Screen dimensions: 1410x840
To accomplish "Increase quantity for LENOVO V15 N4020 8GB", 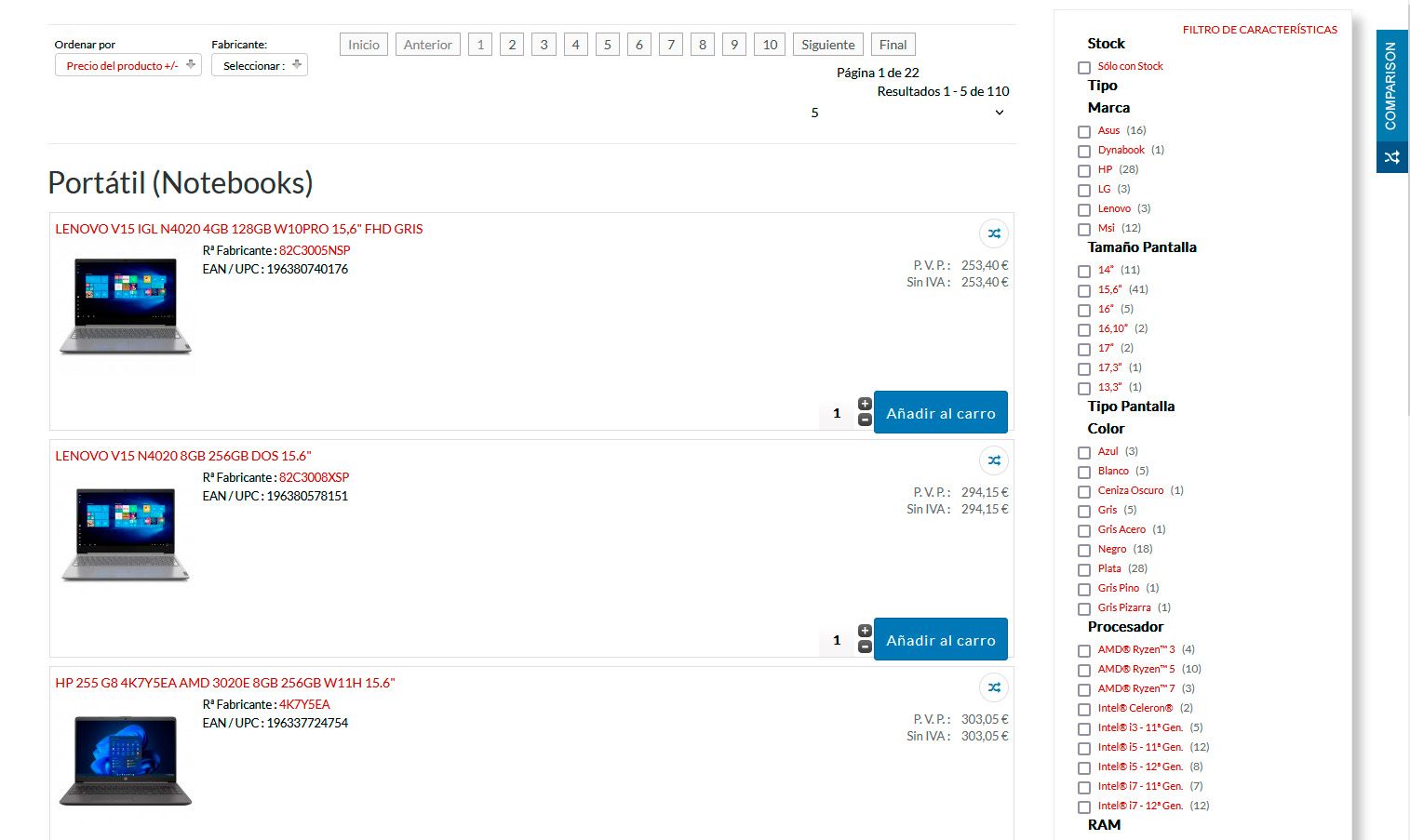I will tap(865, 631).
